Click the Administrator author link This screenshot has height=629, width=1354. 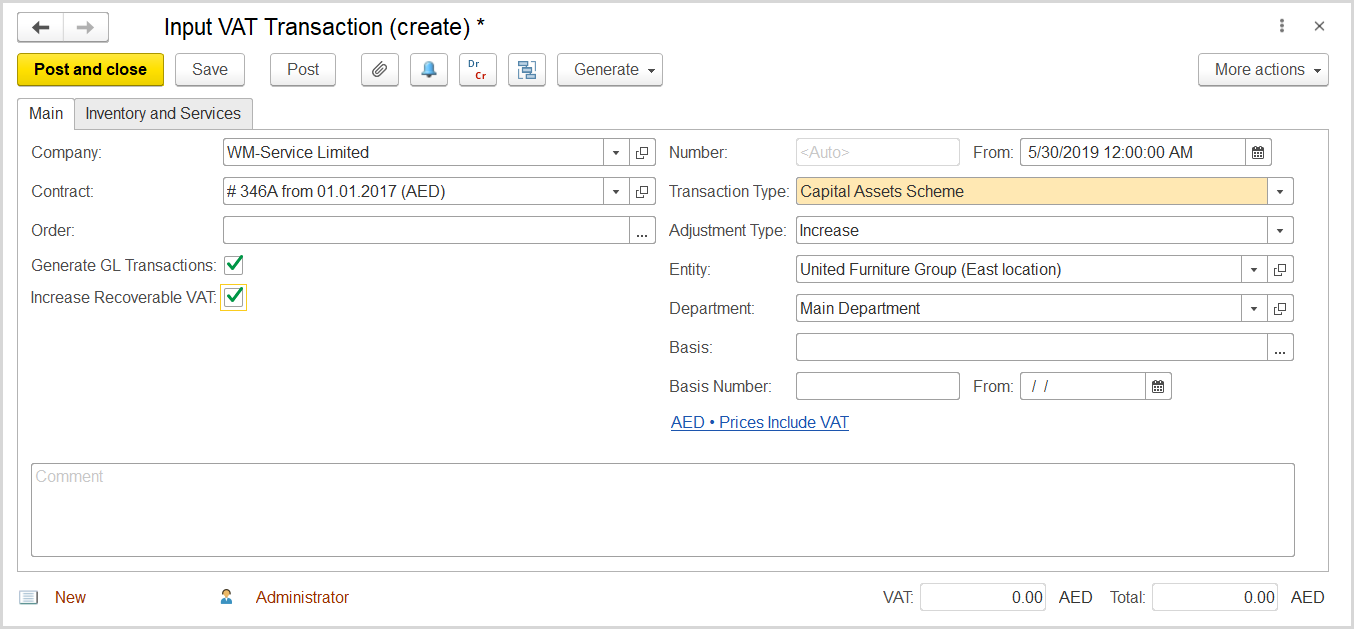[x=302, y=597]
